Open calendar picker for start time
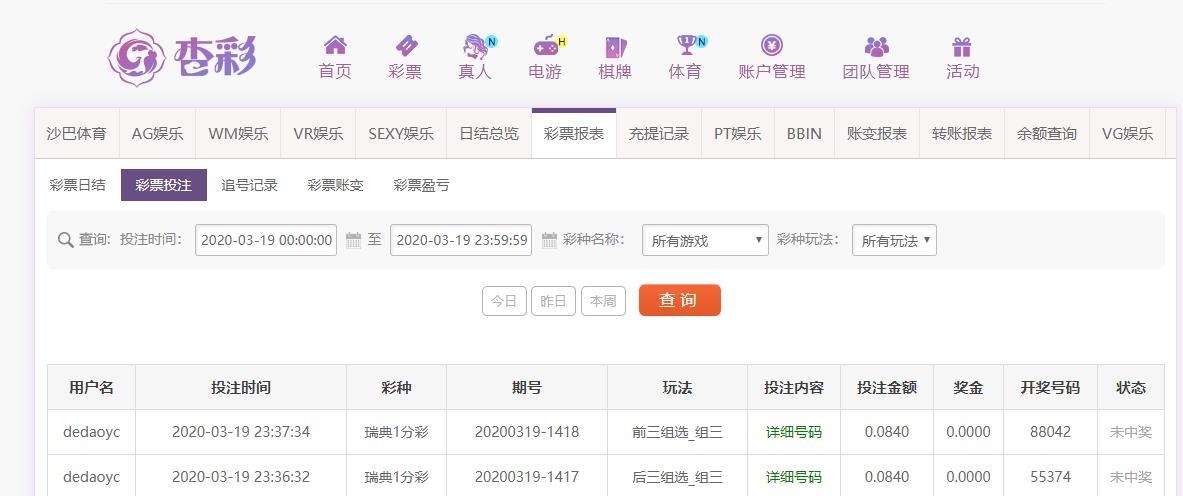The image size is (1183, 496). 353,240
